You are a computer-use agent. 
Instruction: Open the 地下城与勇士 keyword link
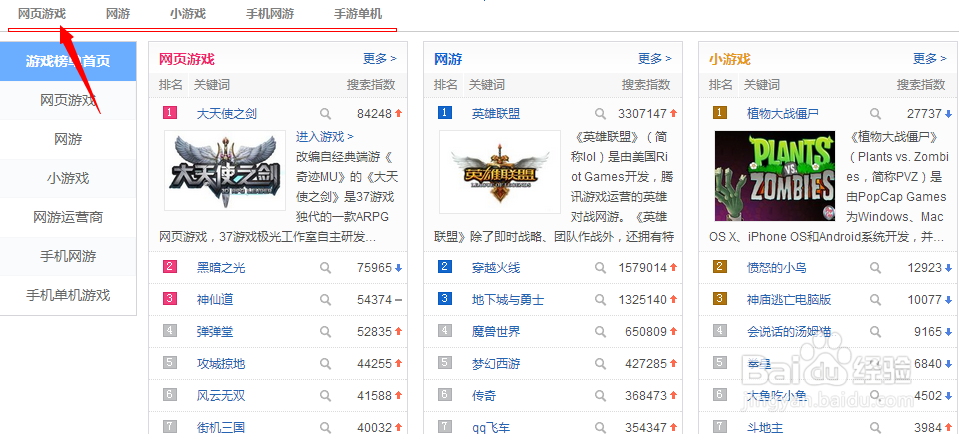508,300
